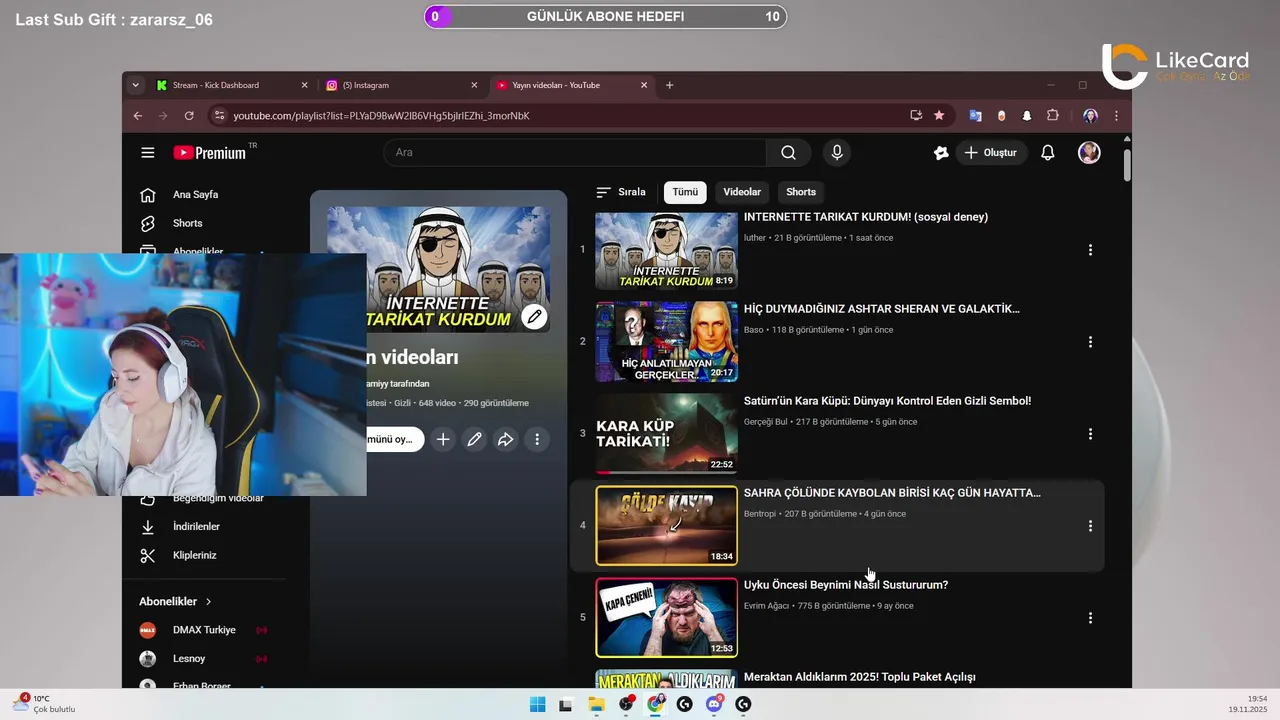Open options for ASHTAR SHERAN video row

coord(1090,342)
